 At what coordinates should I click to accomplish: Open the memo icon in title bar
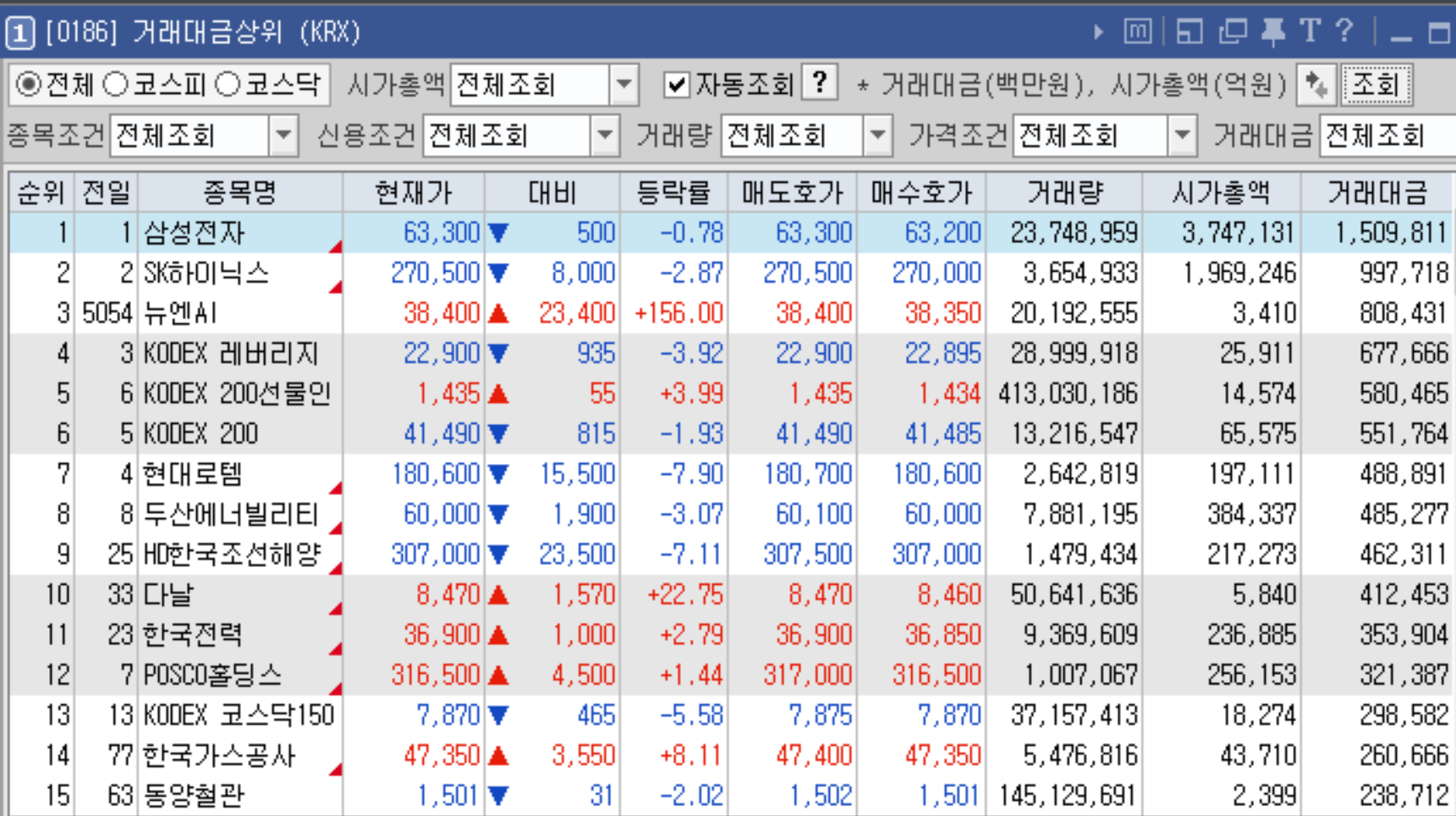tap(1138, 32)
